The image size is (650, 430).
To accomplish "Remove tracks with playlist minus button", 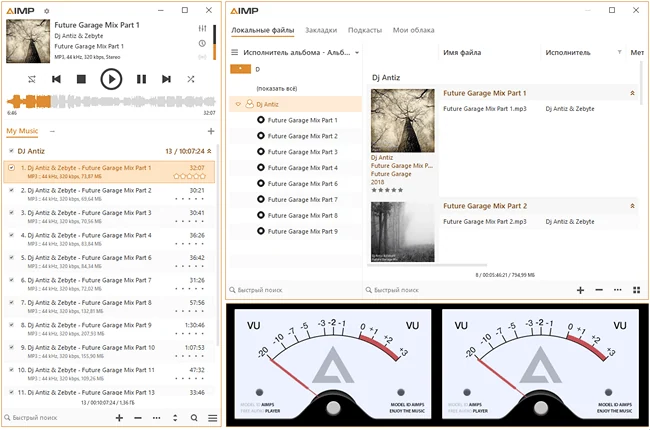I will (138, 418).
